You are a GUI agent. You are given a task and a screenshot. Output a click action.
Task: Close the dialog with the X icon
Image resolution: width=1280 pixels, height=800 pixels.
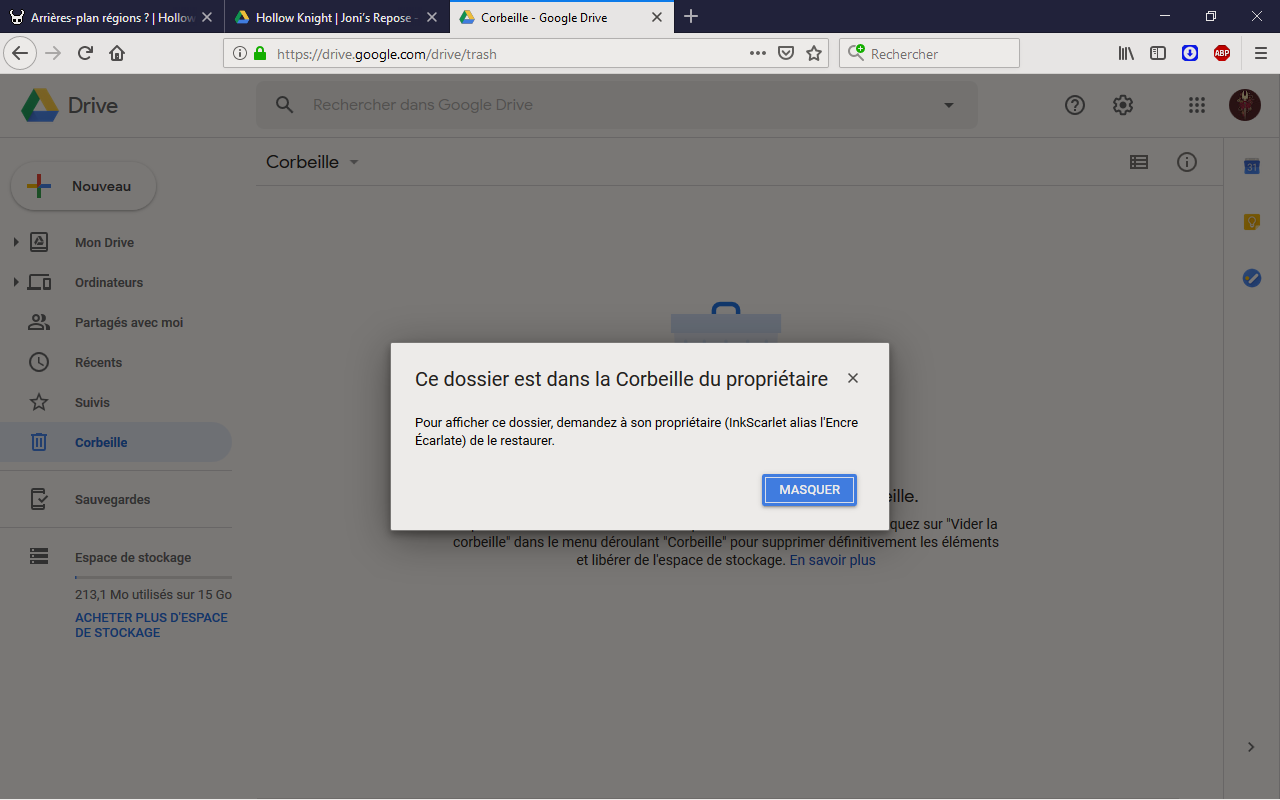[x=853, y=378]
